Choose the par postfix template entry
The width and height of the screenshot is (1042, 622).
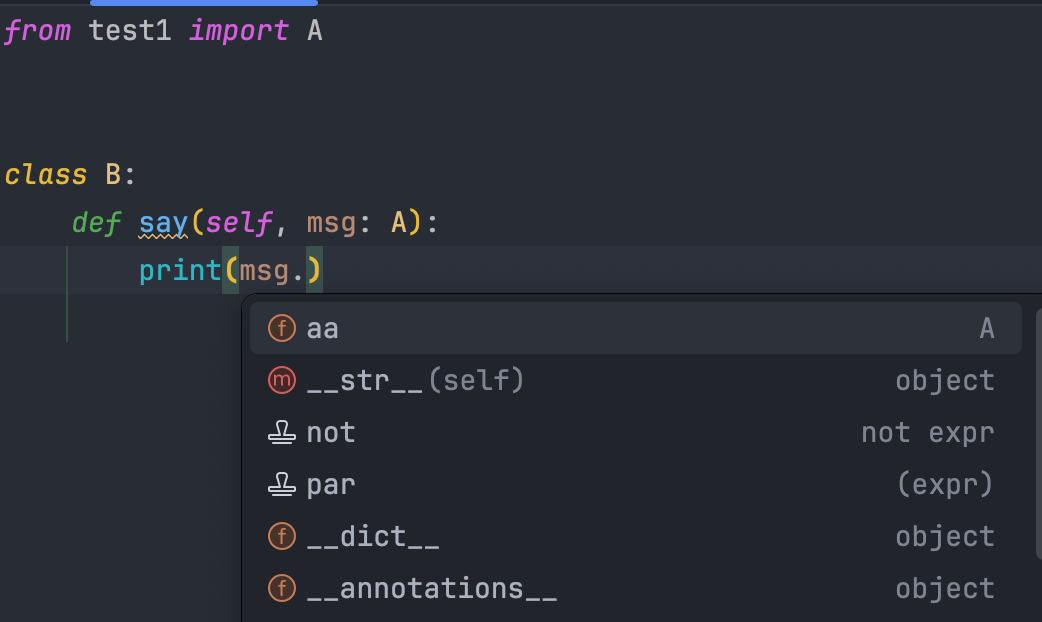[x=331, y=484]
